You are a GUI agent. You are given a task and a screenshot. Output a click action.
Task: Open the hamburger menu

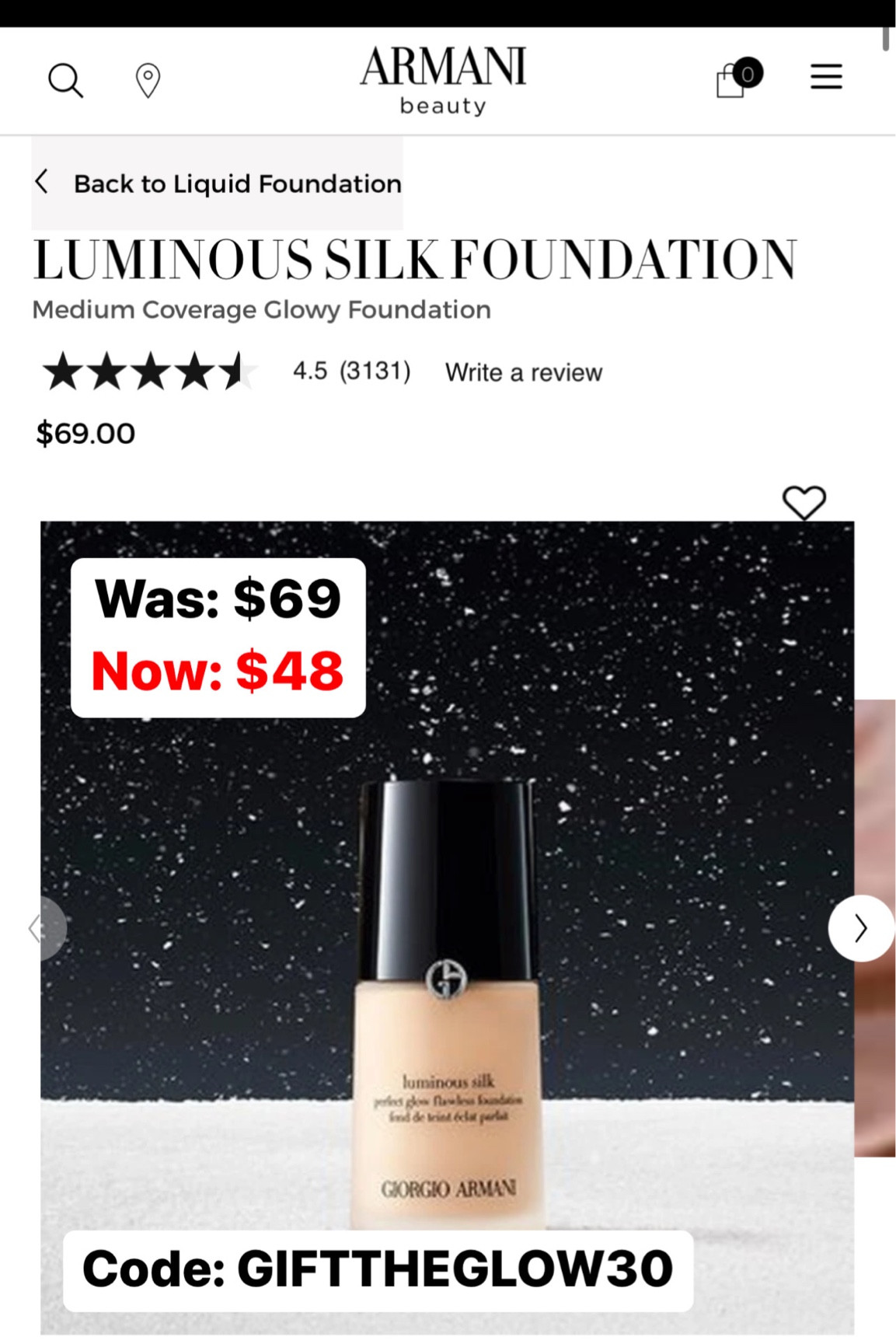[826, 76]
